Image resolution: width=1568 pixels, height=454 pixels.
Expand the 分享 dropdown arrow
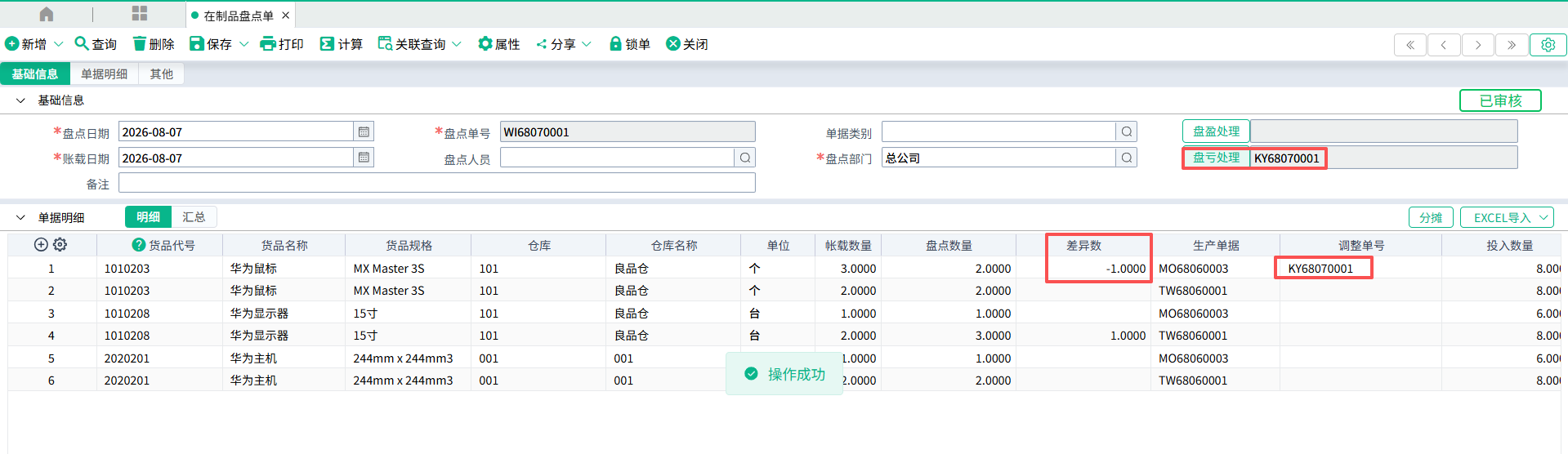tap(586, 44)
